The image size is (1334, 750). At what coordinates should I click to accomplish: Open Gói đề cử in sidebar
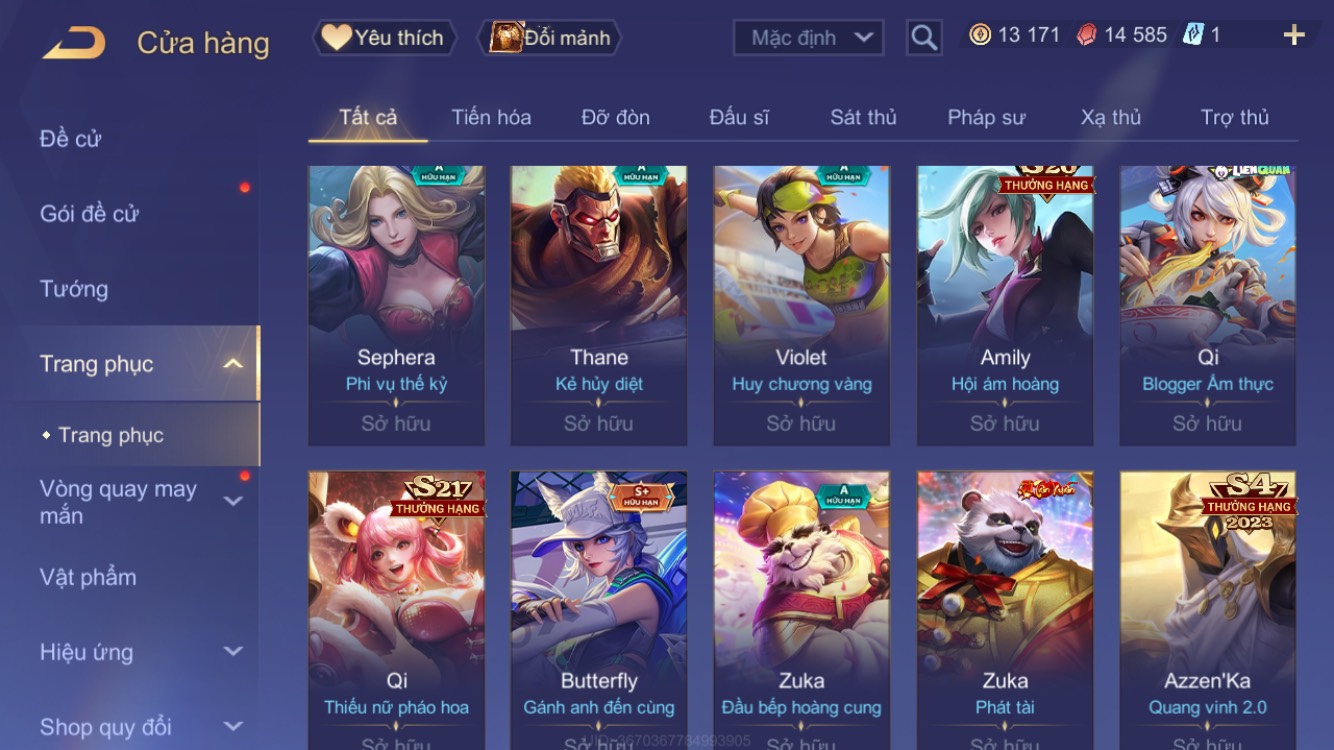pyautogui.click(x=89, y=213)
